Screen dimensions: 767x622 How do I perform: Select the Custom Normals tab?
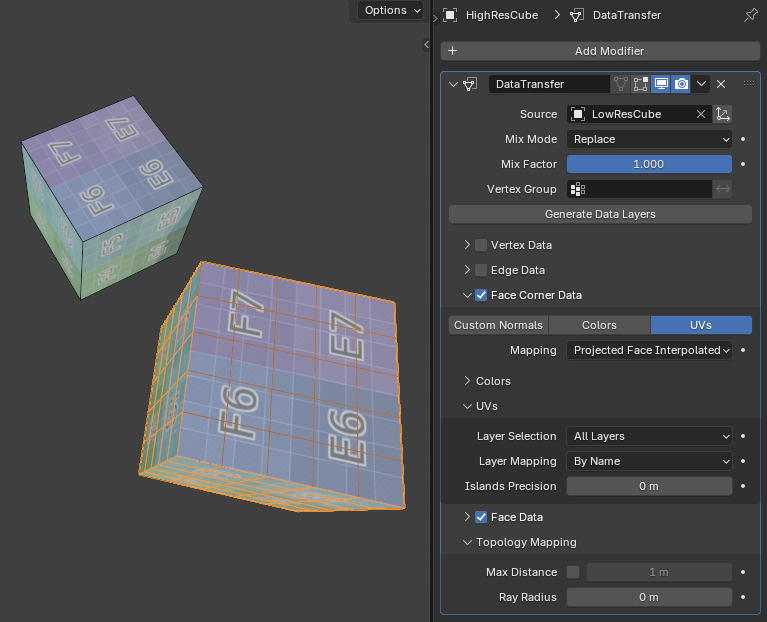[x=498, y=325]
